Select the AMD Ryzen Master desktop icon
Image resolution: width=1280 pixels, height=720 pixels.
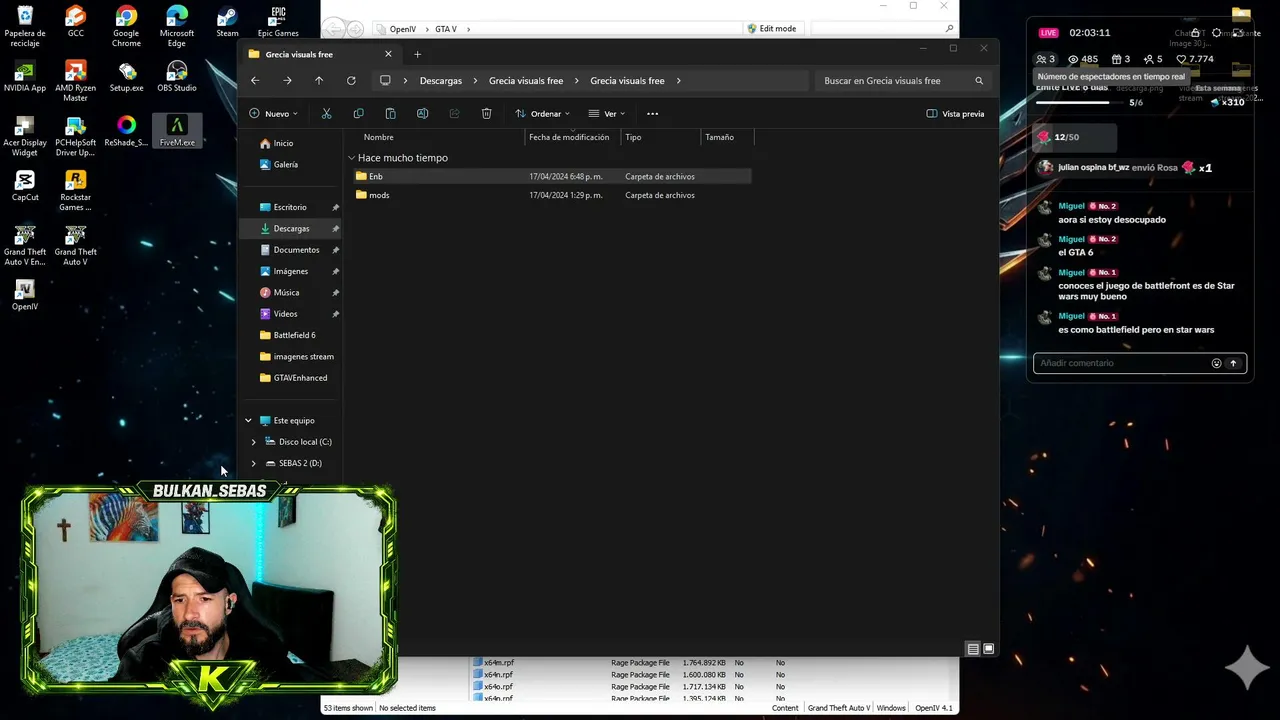point(75,82)
